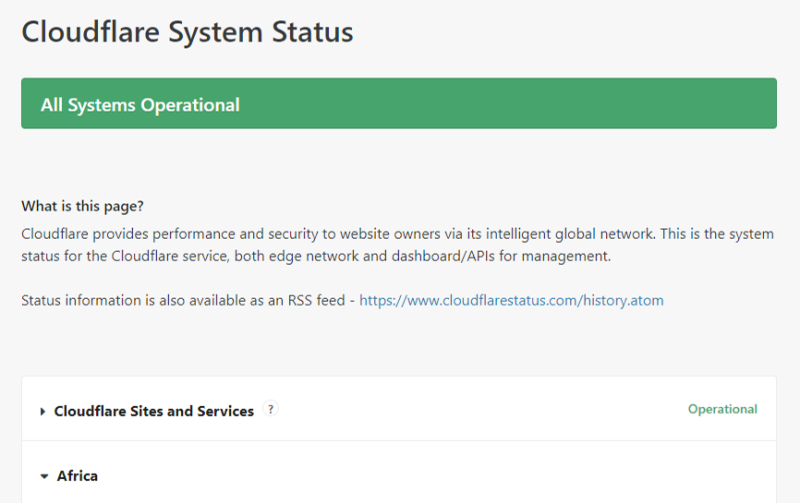
Task: Collapse the Africa region arrow
Action: tap(44, 476)
